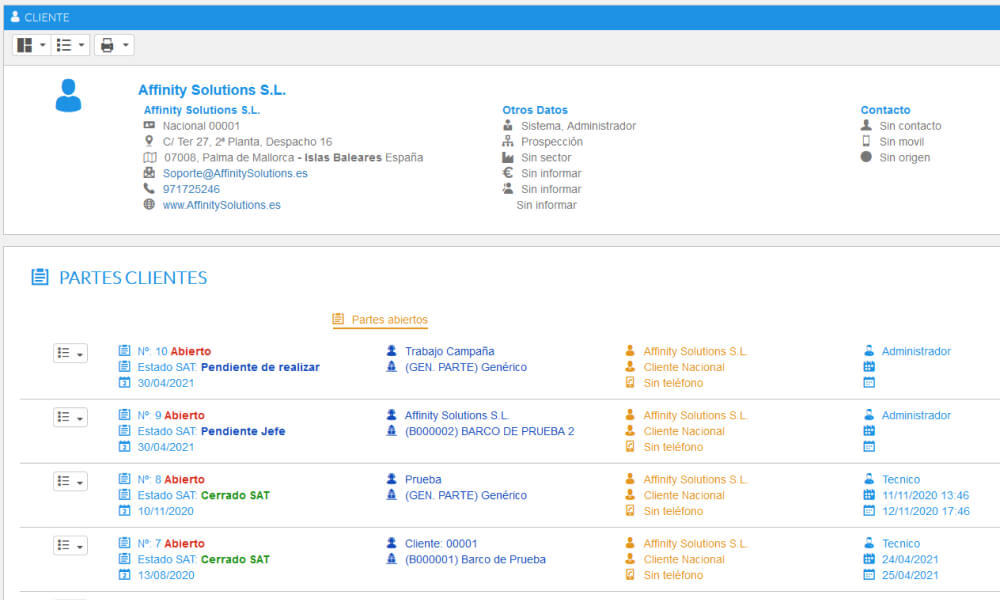Viewport: 1000px width, 600px height.
Task: Open the Affinity Solutions S.L. client title link
Action: (212, 90)
